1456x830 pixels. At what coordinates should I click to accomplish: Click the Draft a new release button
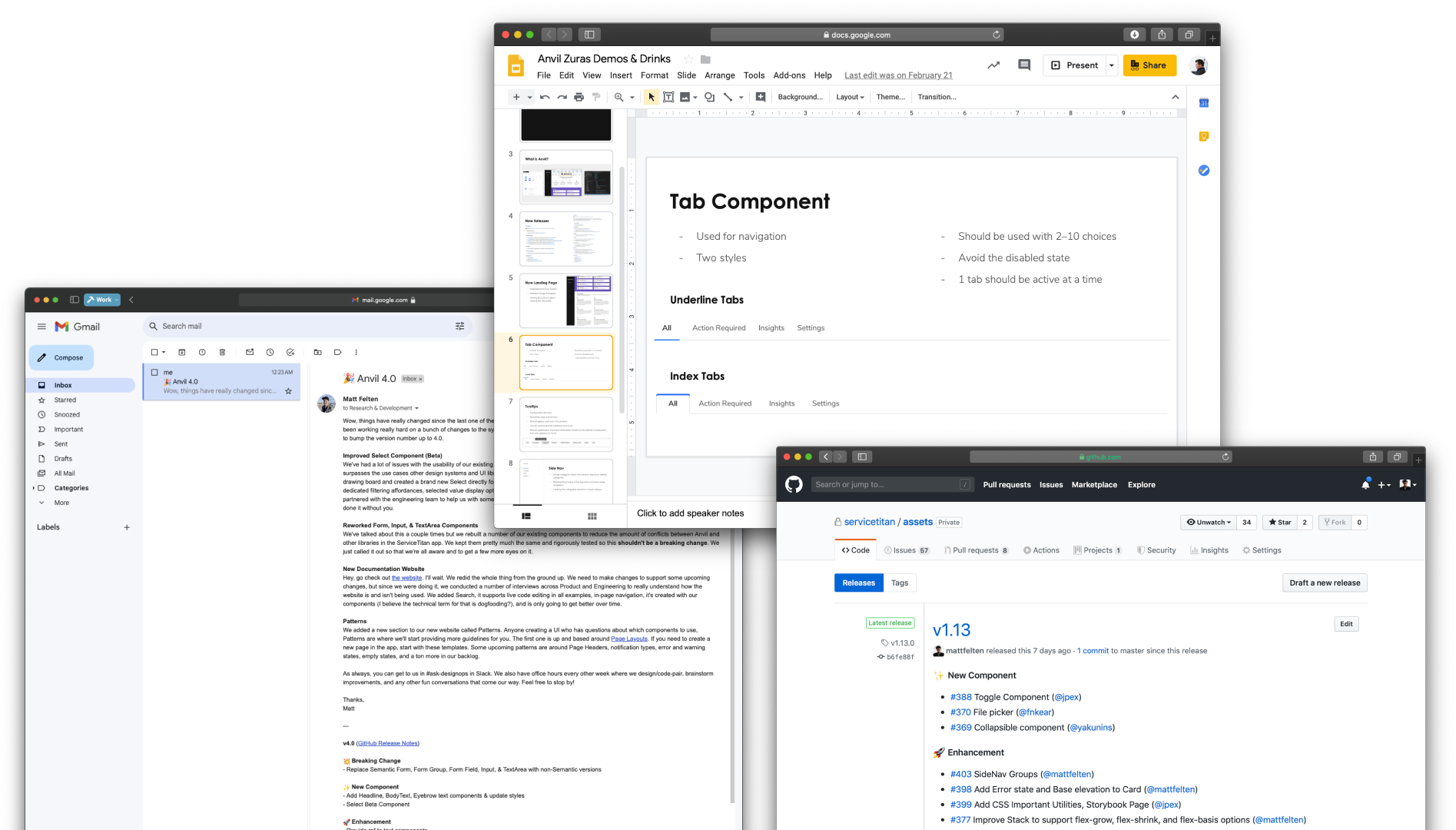click(x=1324, y=583)
